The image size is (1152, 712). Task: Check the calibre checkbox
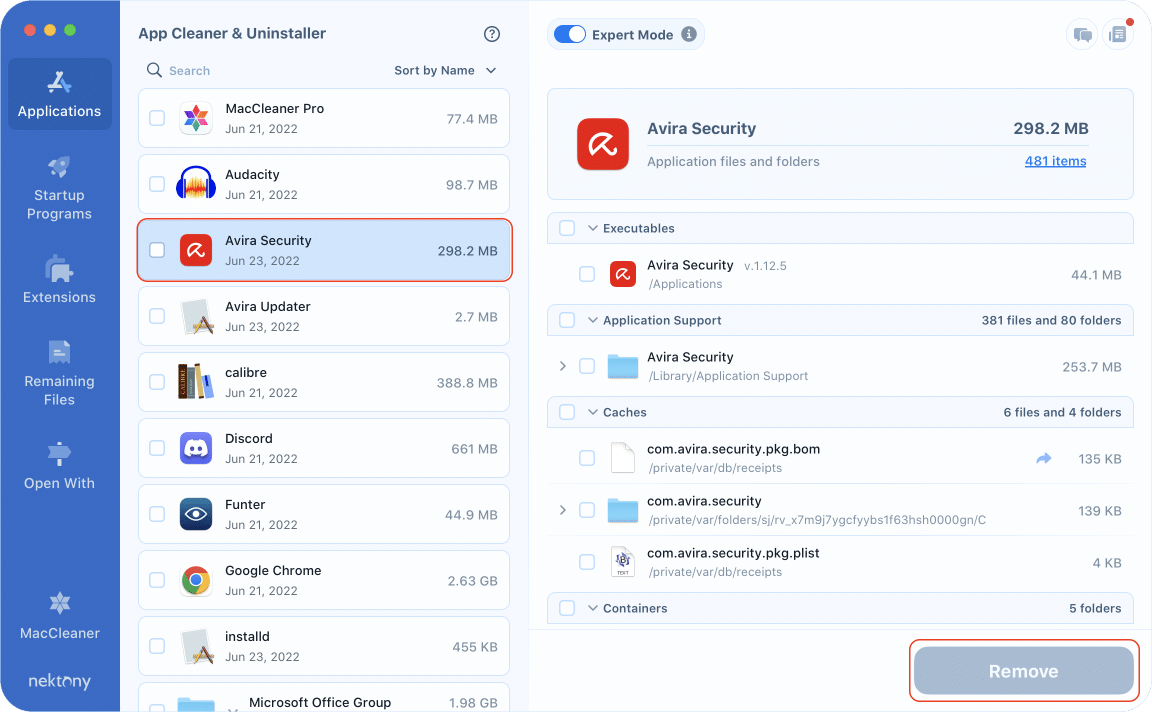157,382
